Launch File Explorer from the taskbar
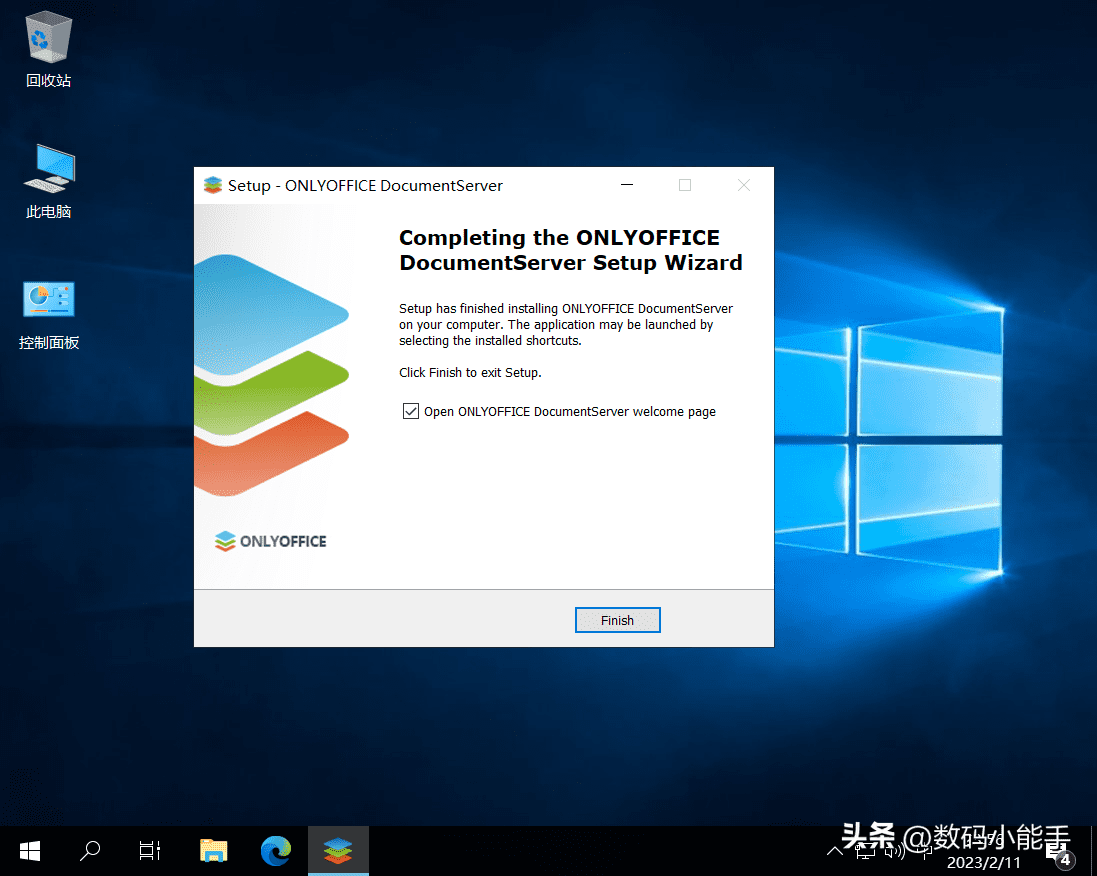Image resolution: width=1097 pixels, height=876 pixels. [x=213, y=851]
